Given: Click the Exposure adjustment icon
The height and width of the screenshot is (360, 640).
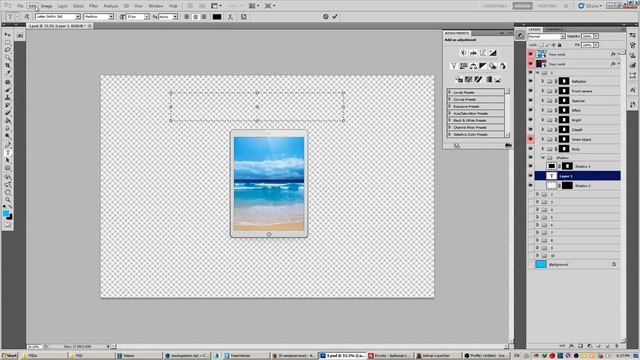Looking at the screenshot, I should [x=493, y=53].
